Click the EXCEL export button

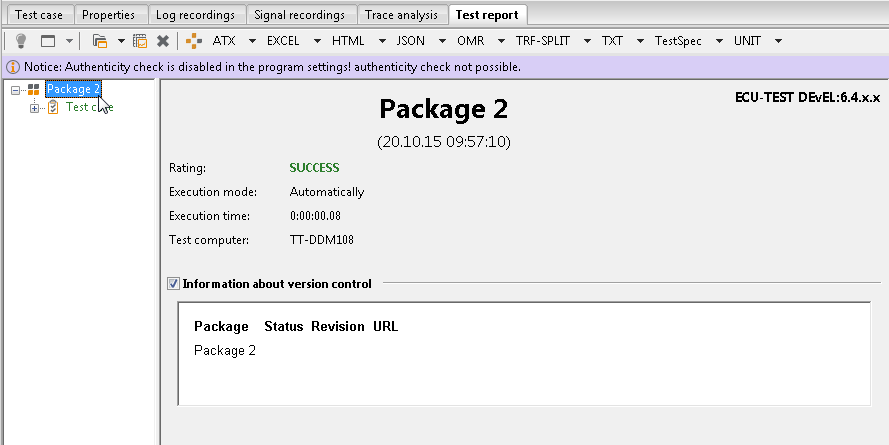click(x=283, y=41)
